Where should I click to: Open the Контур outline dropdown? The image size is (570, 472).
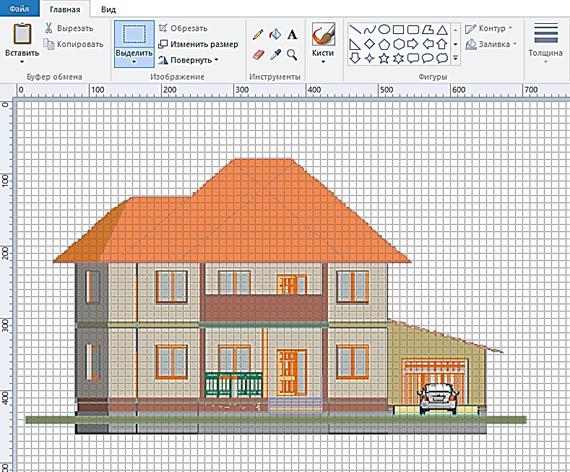coord(489,28)
